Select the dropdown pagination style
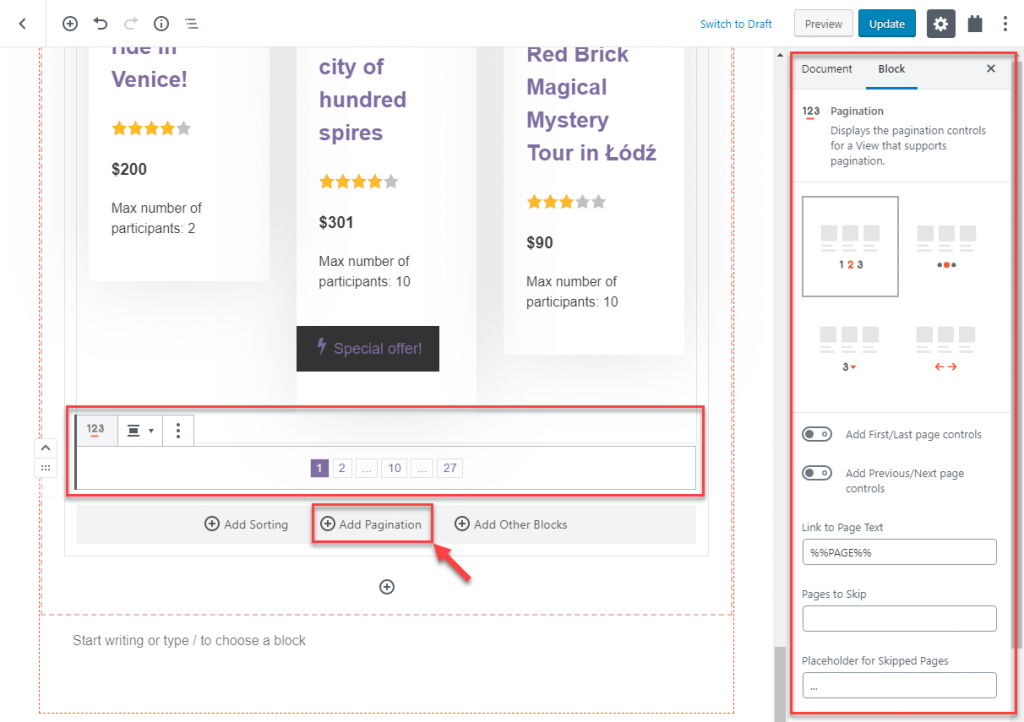 tap(849, 349)
